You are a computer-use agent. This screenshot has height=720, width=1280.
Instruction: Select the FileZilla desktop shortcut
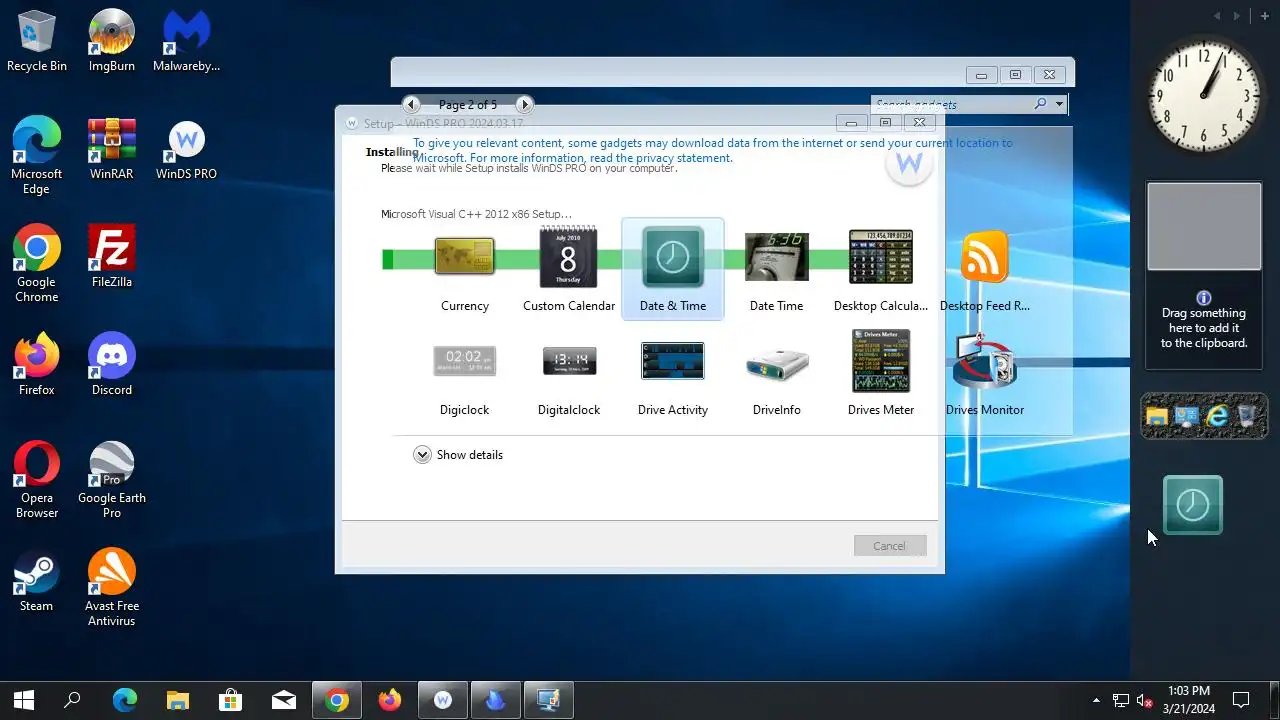(112, 257)
